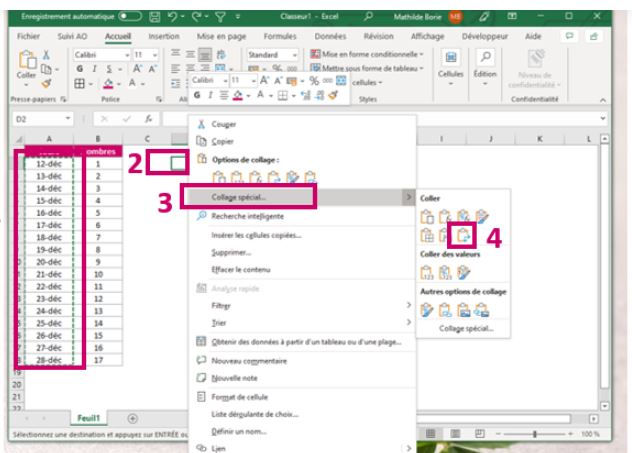Click Collage spécial… link in submenu
The width and height of the screenshot is (632, 453).
coord(466,328)
